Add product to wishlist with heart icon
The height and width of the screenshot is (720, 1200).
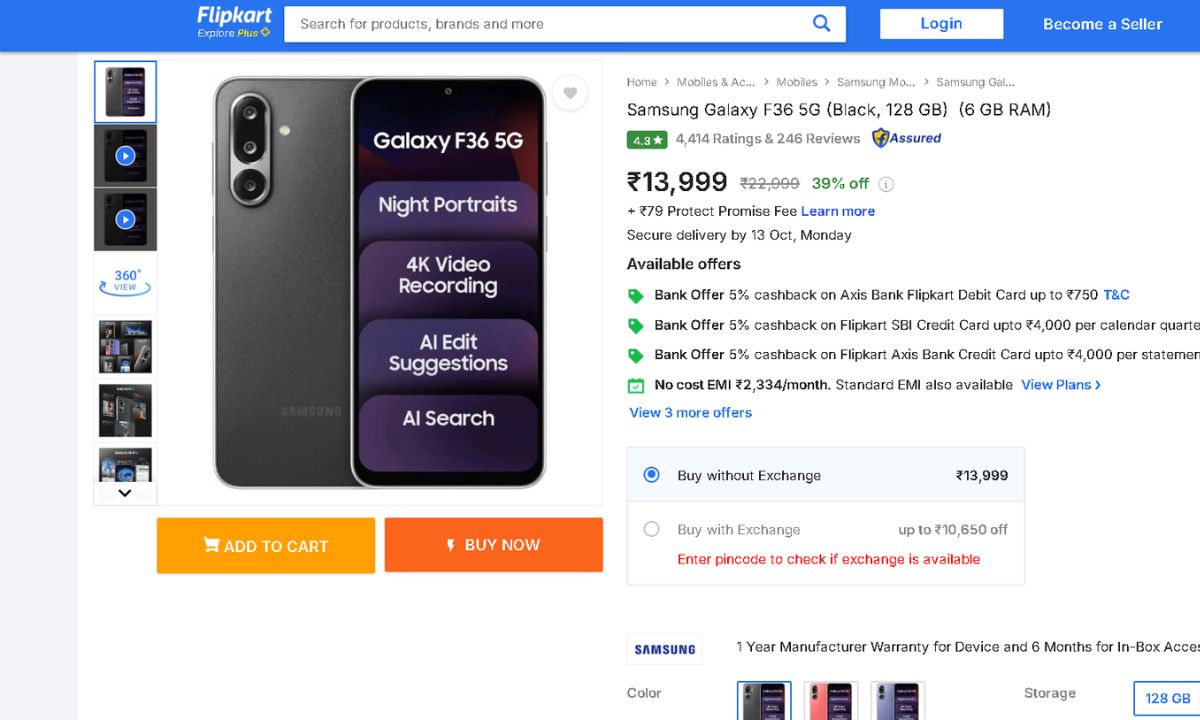(x=570, y=93)
